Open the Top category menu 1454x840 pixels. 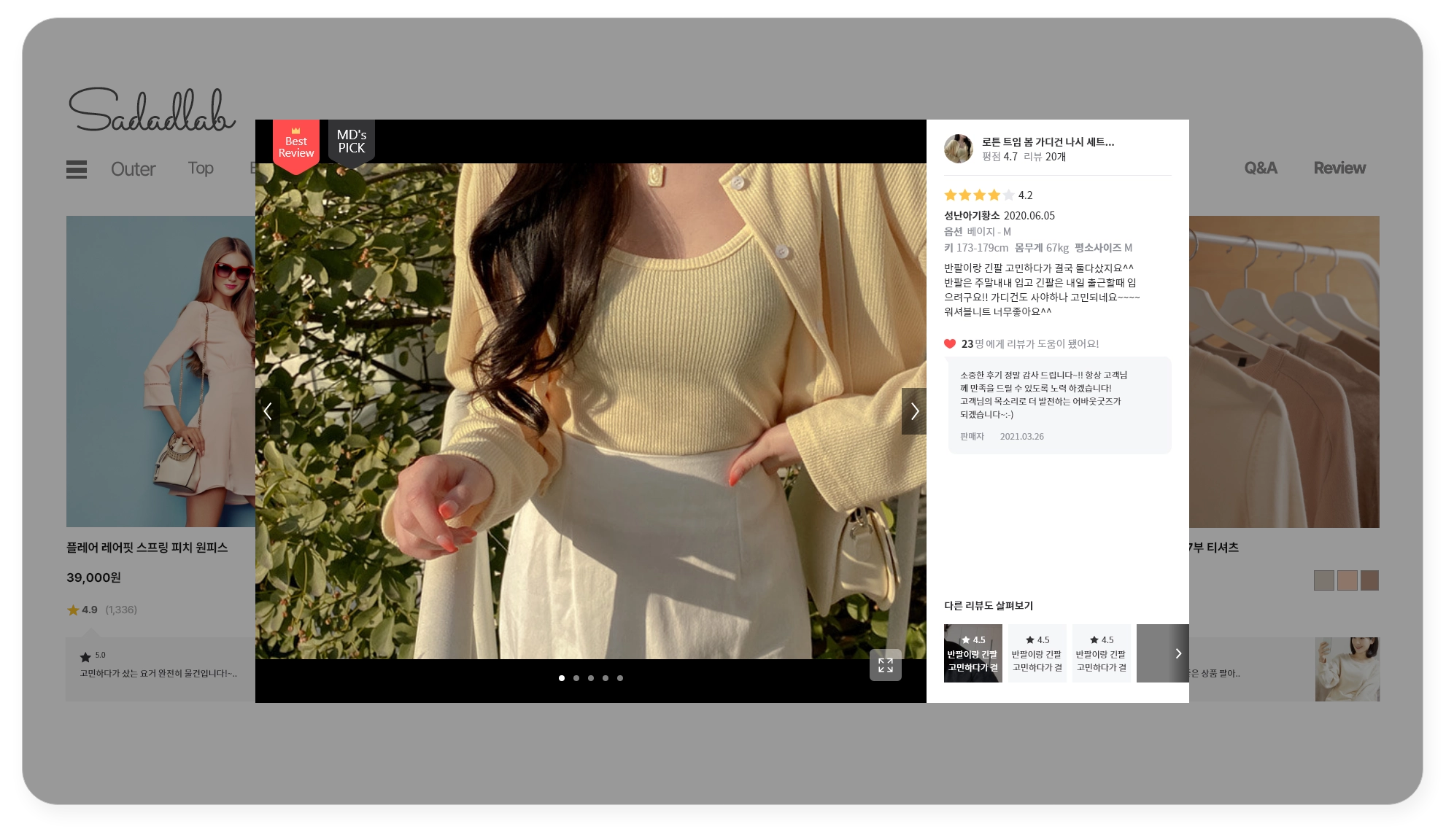coord(201,168)
